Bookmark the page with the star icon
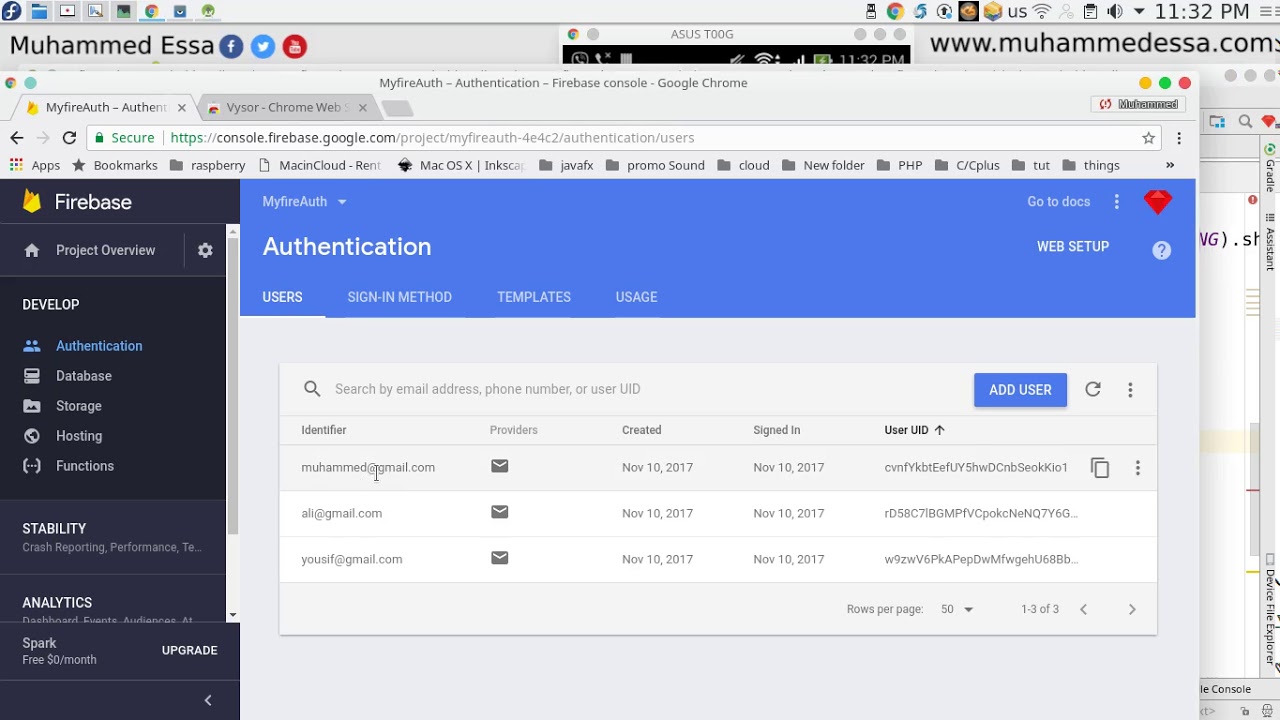Viewport: 1280px width, 720px height. pyautogui.click(x=1149, y=138)
